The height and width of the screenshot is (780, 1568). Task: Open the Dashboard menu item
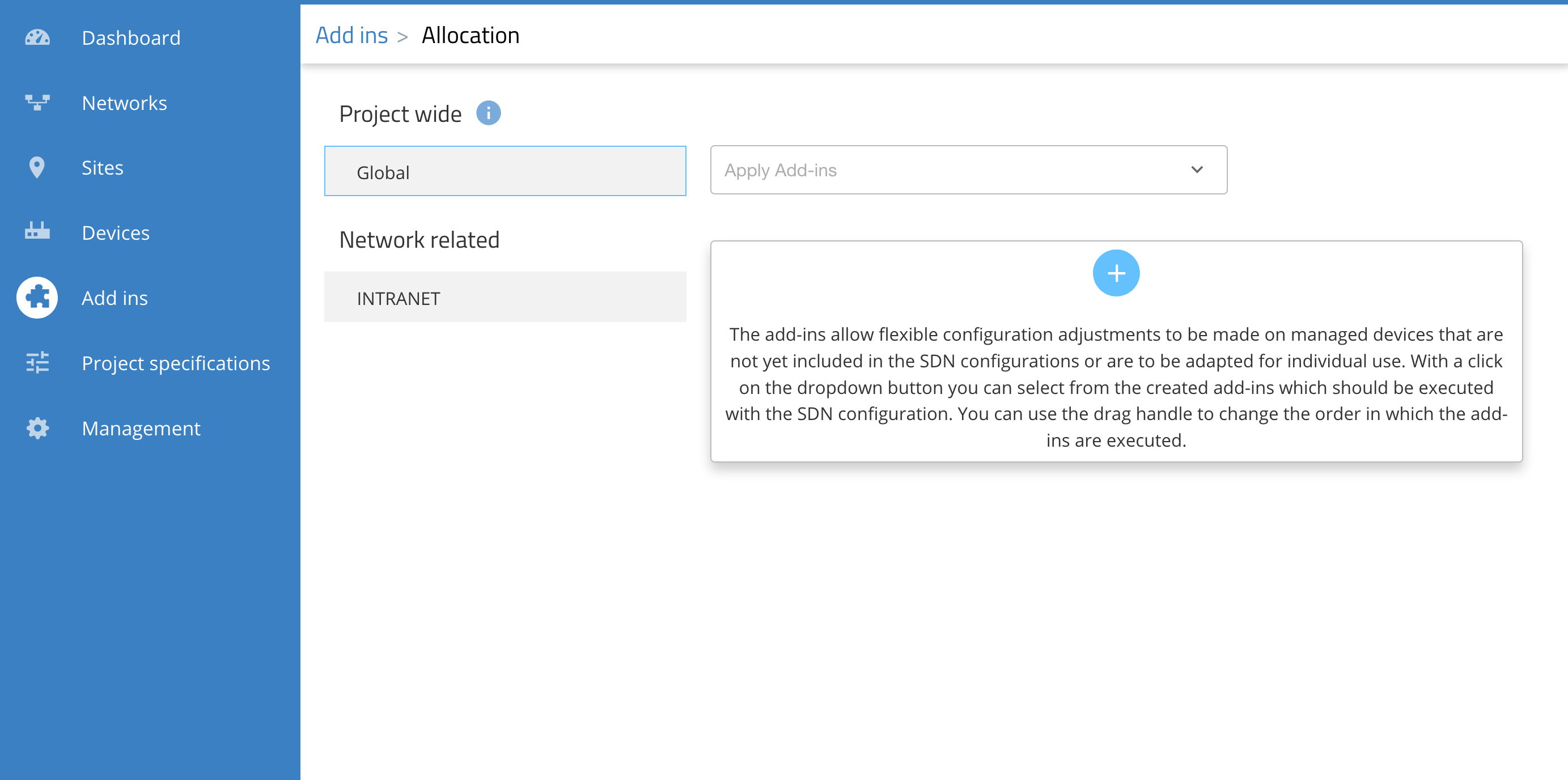click(x=131, y=38)
